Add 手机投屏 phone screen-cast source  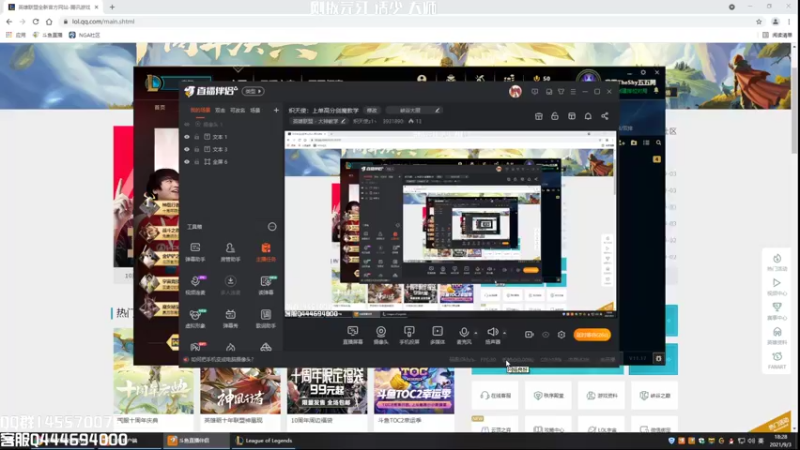tap(409, 335)
